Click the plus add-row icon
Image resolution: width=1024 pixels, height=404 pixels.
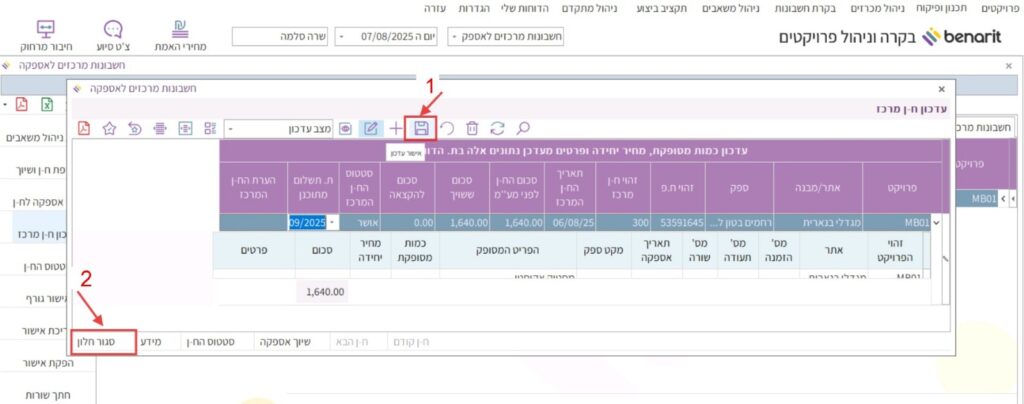[x=396, y=128]
